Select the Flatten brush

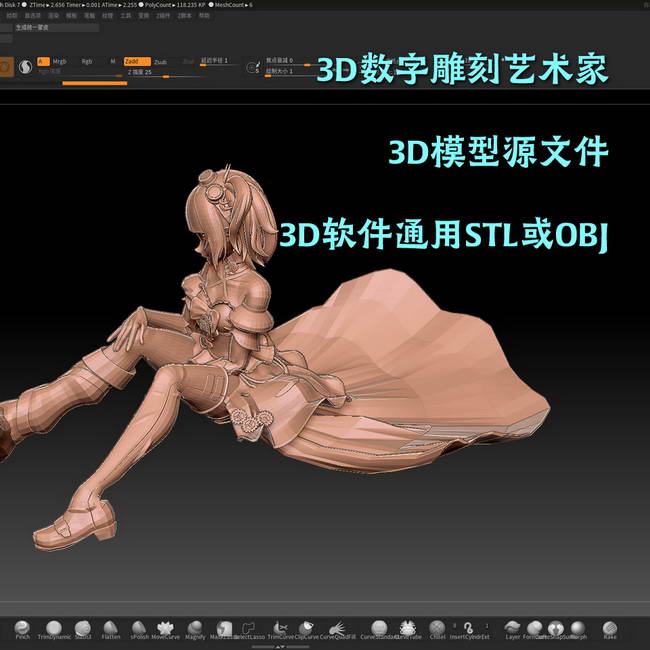111,629
